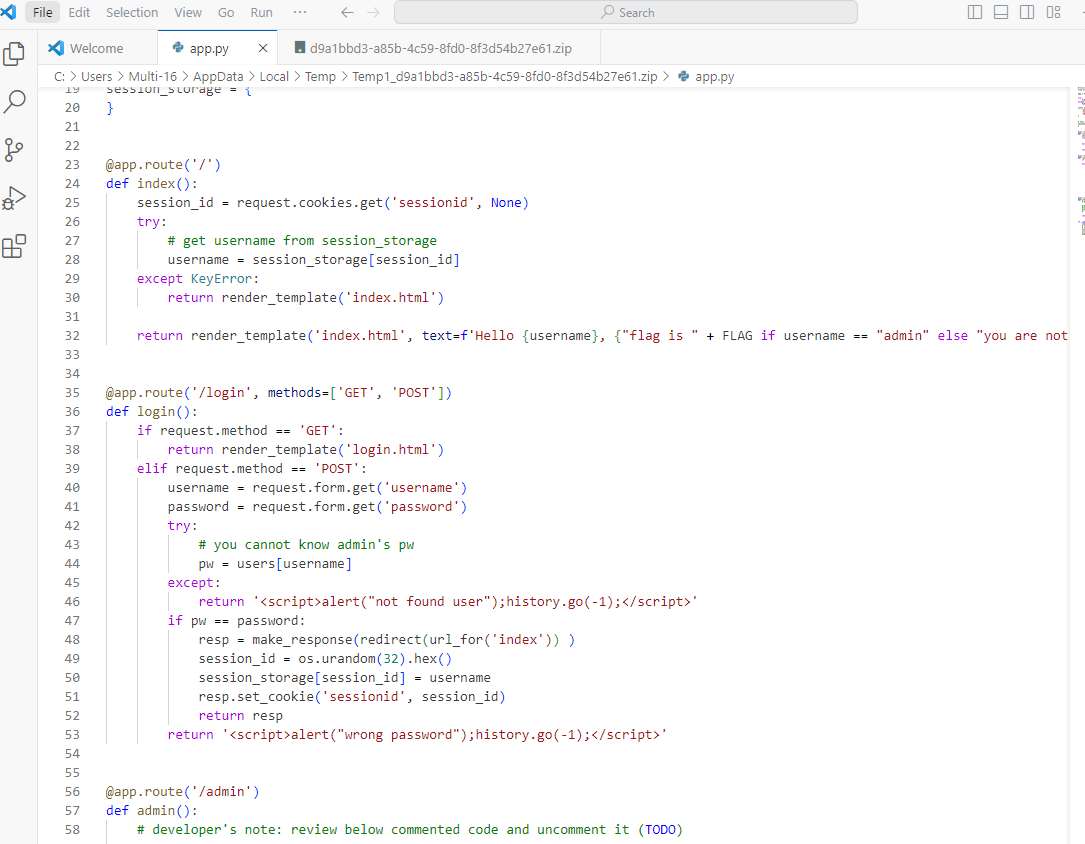Click the text "def index():"
The height and width of the screenshot is (844, 1085).
(152, 183)
